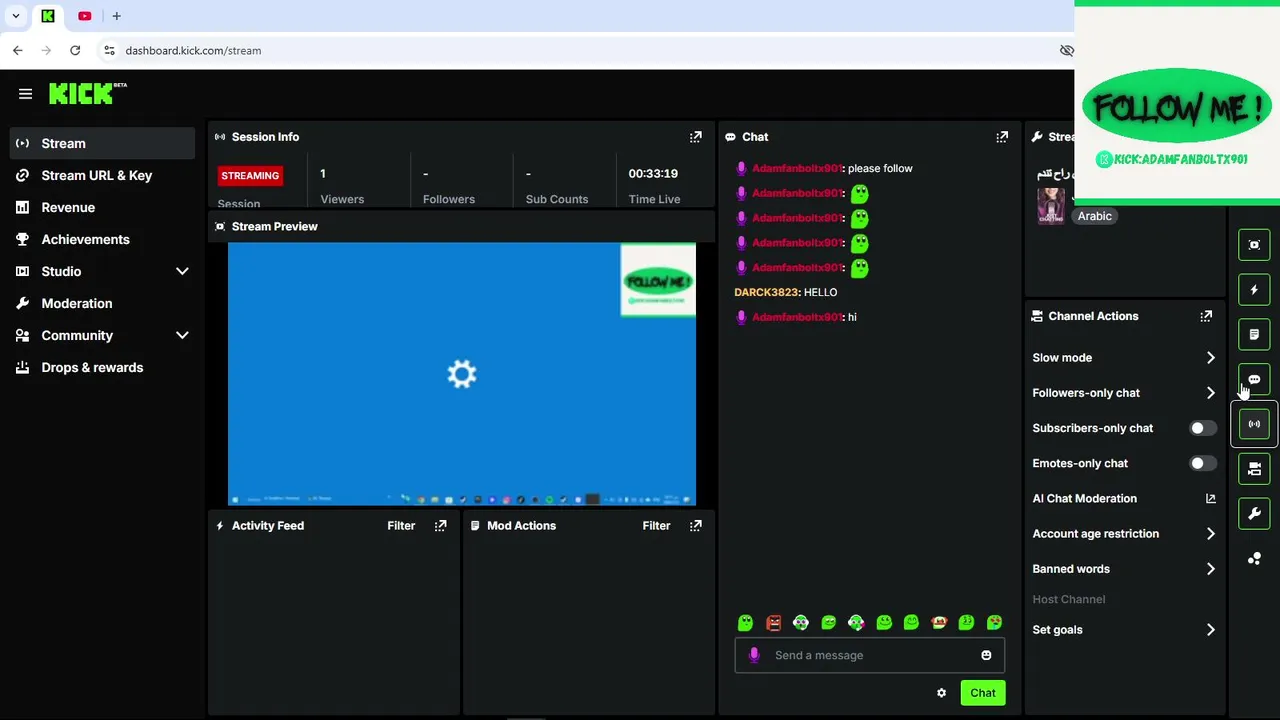Click the stream category thumbnail above Arabic tag
This screenshot has height=720, width=1280.
[x=1050, y=206]
